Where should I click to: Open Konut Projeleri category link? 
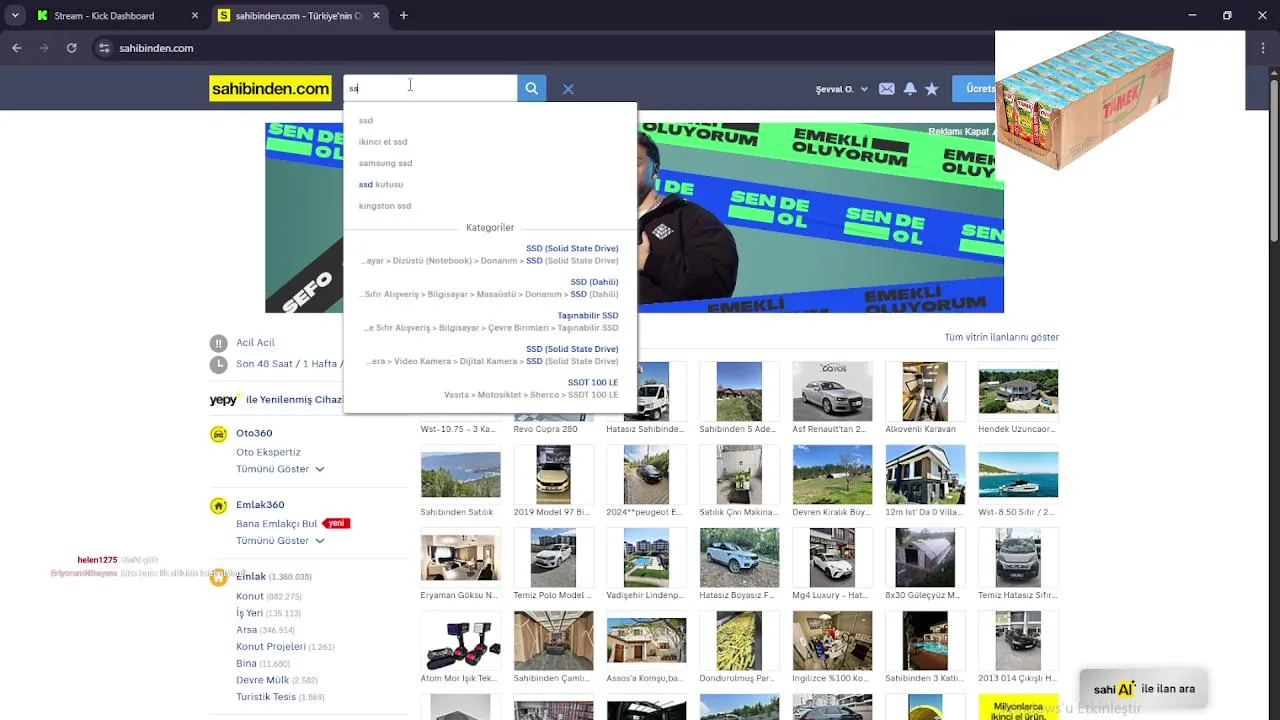click(271, 647)
